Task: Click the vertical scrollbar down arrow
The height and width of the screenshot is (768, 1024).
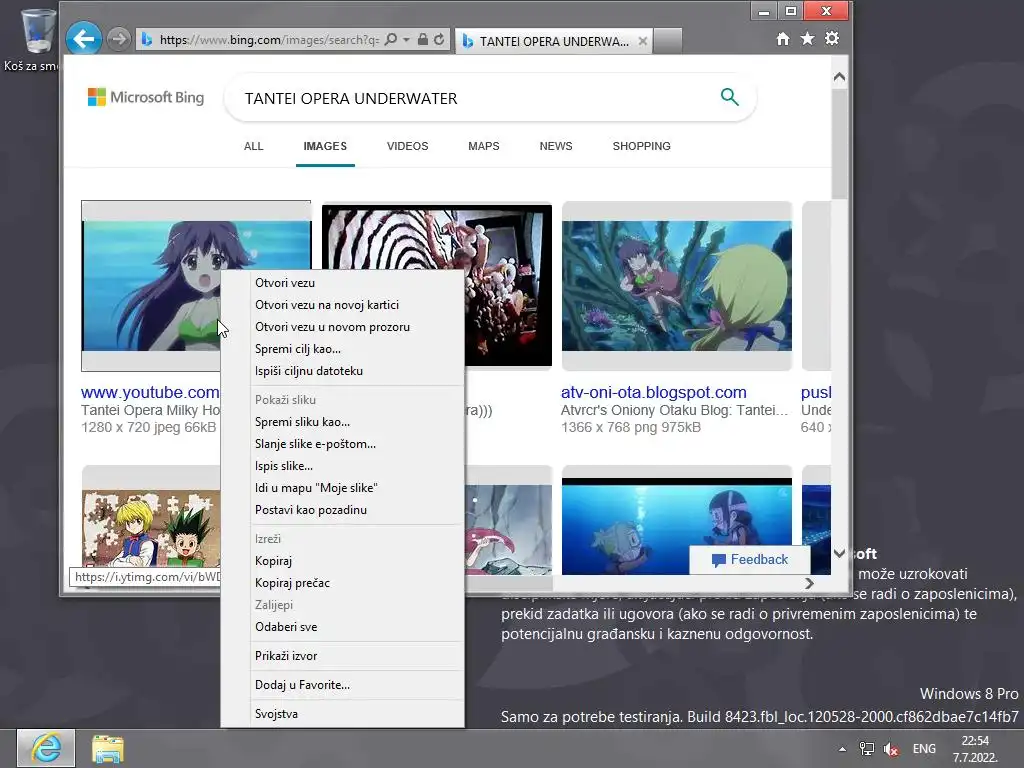Action: 840,553
